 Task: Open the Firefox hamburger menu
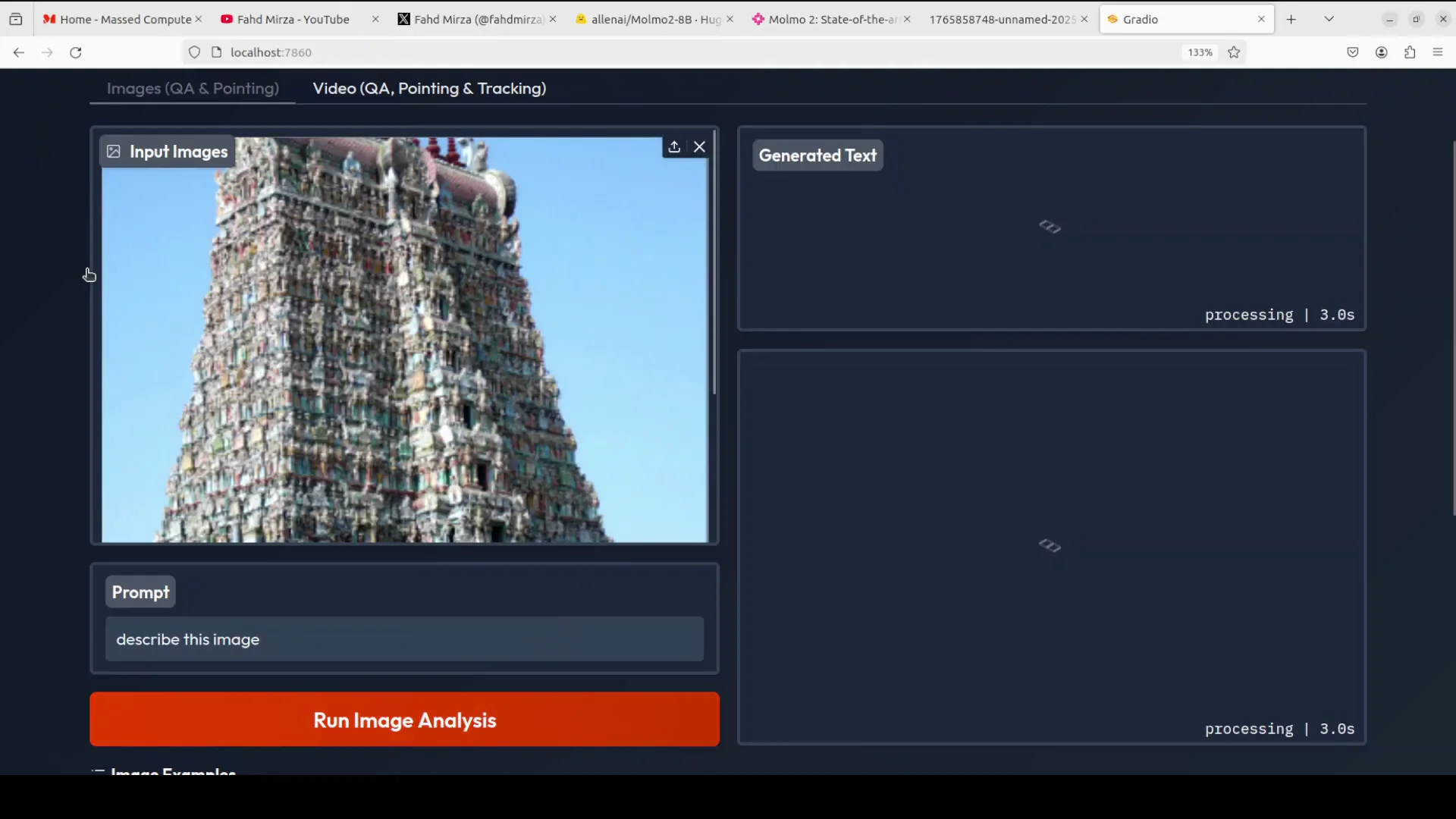[x=1437, y=52]
